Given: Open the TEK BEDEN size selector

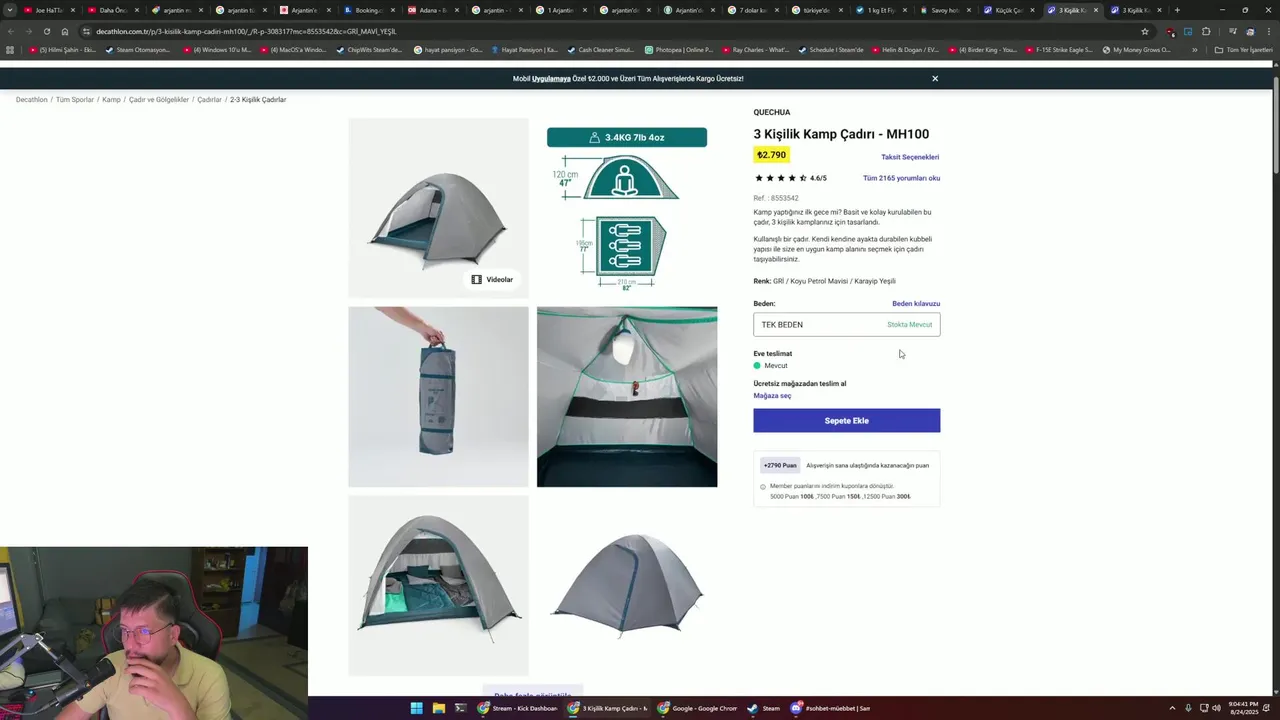Looking at the screenshot, I should click(x=846, y=324).
